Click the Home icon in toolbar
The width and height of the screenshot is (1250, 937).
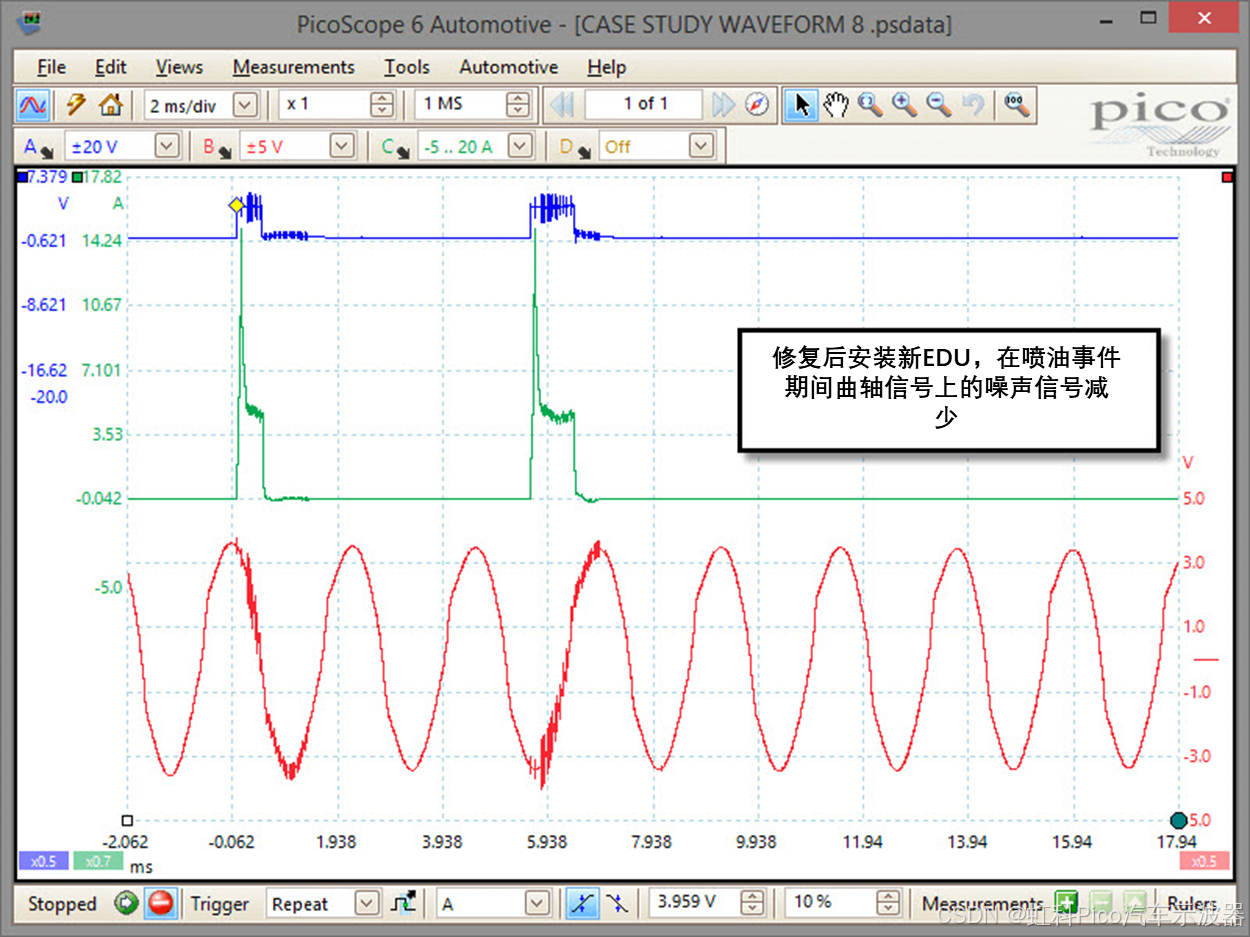pos(111,104)
